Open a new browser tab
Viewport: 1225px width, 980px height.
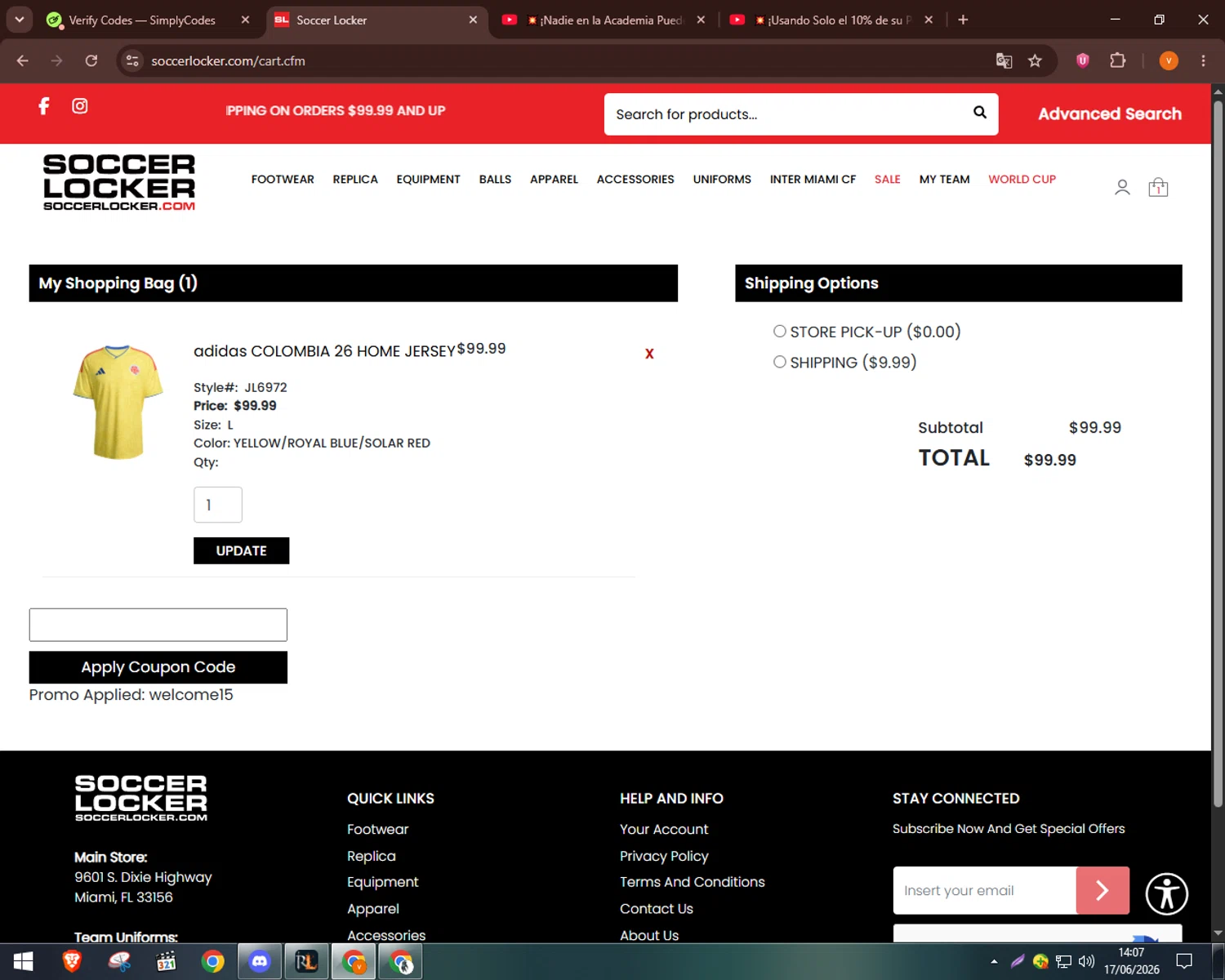[x=963, y=20]
